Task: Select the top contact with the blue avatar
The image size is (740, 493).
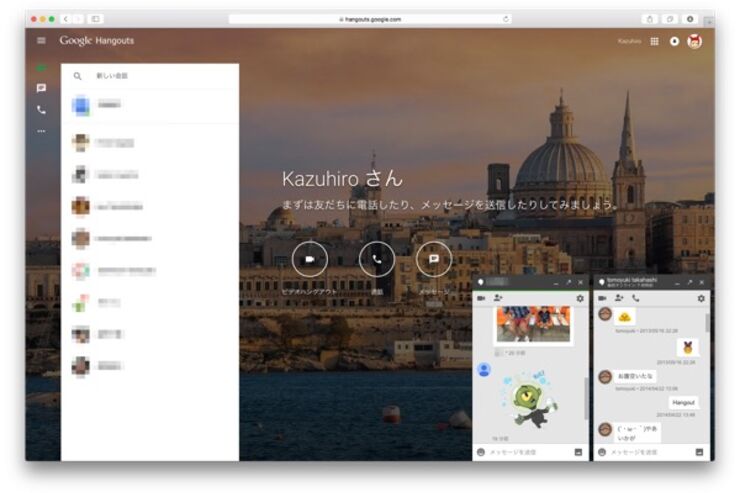Action: coord(150,105)
